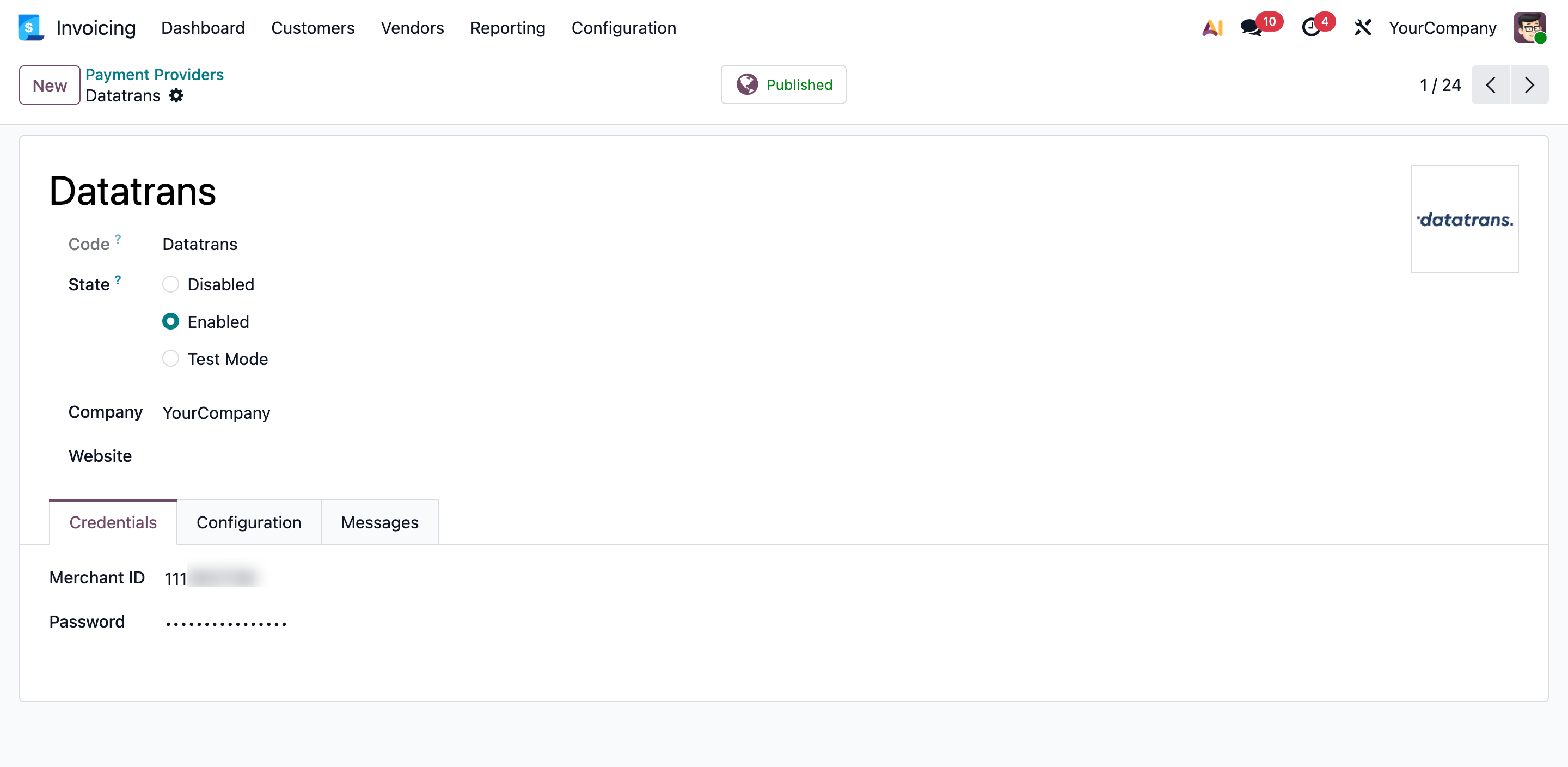
Task: Switch to the Messages tab
Action: tap(379, 522)
